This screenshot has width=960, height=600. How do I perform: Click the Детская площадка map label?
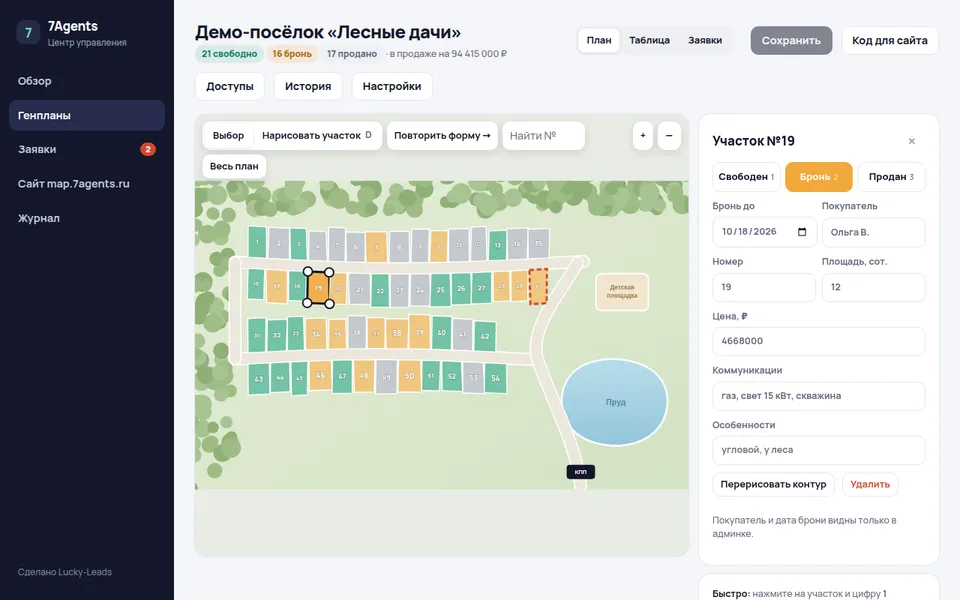(622, 291)
